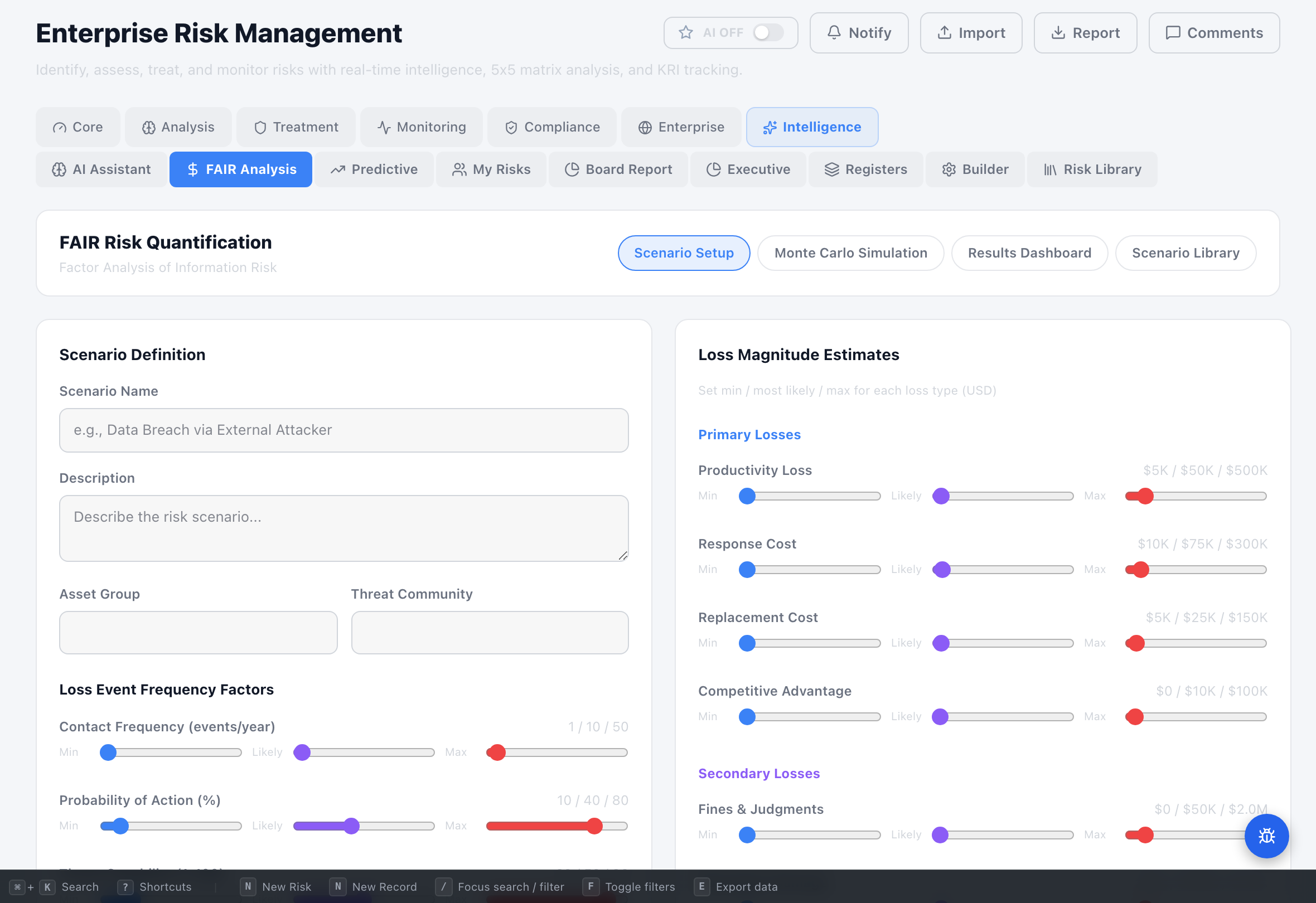Toggle filters using the F shortcut button
The width and height of the screenshot is (1316, 903).
(591, 887)
